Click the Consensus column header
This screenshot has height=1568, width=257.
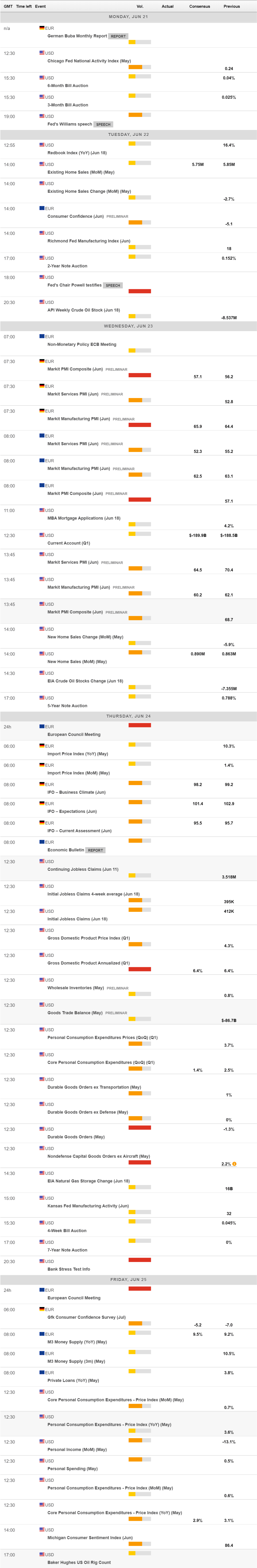click(199, 6)
